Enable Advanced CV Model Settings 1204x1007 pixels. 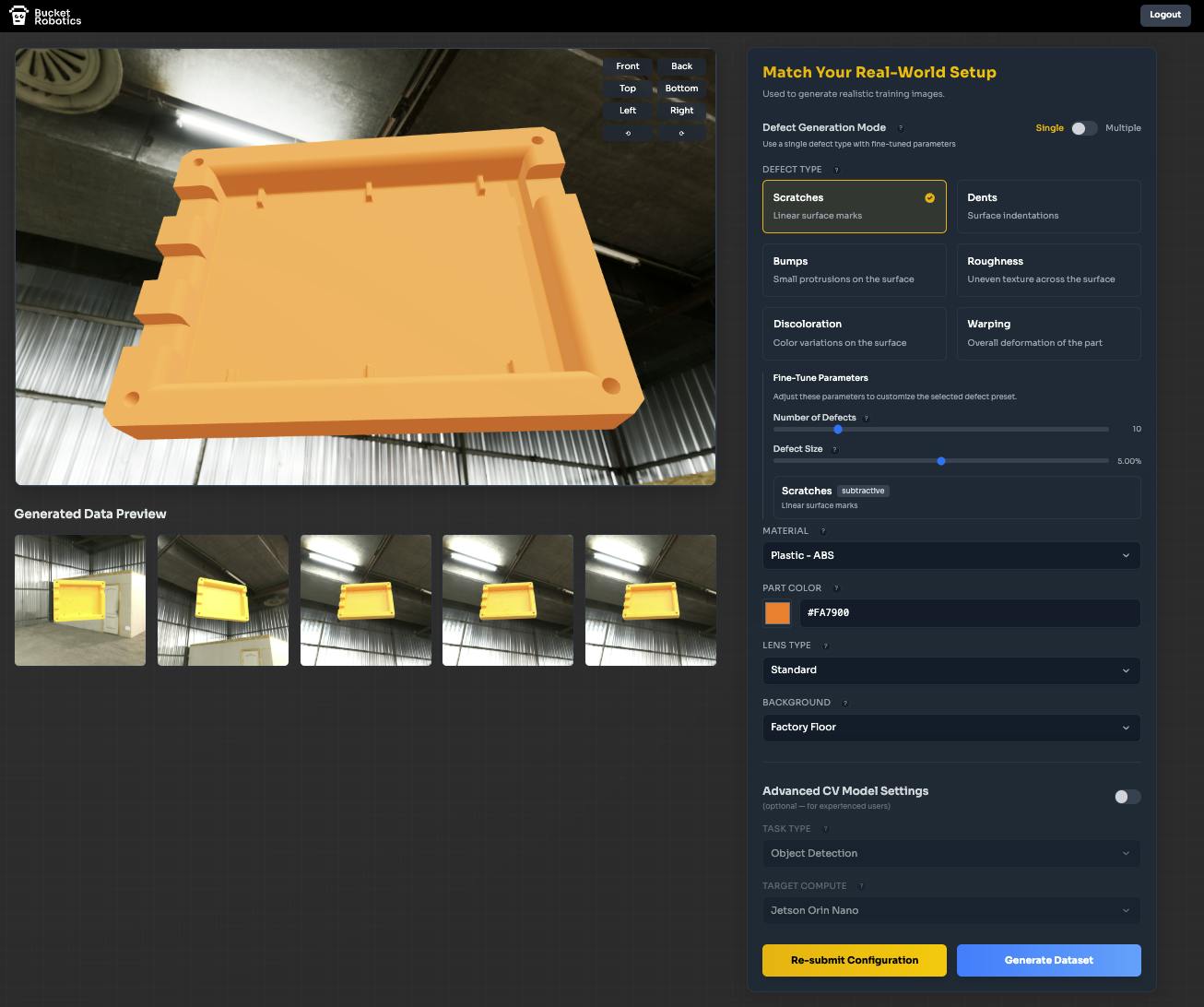pos(1126,797)
